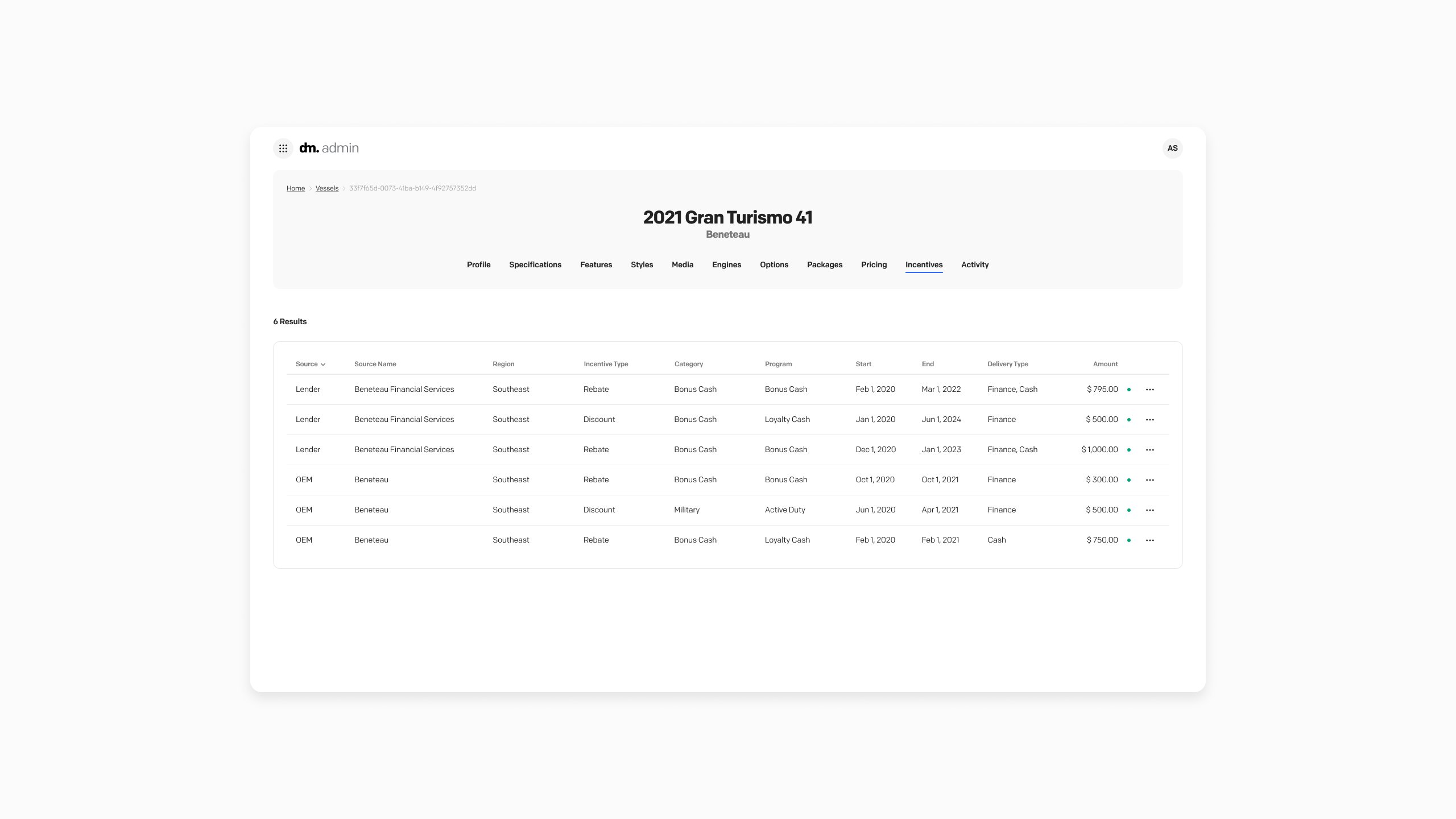The height and width of the screenshot is (819, 1456).
Task: Click ellipsis menu on $1,000.00 incentive row
Action: coord(1149,450)
